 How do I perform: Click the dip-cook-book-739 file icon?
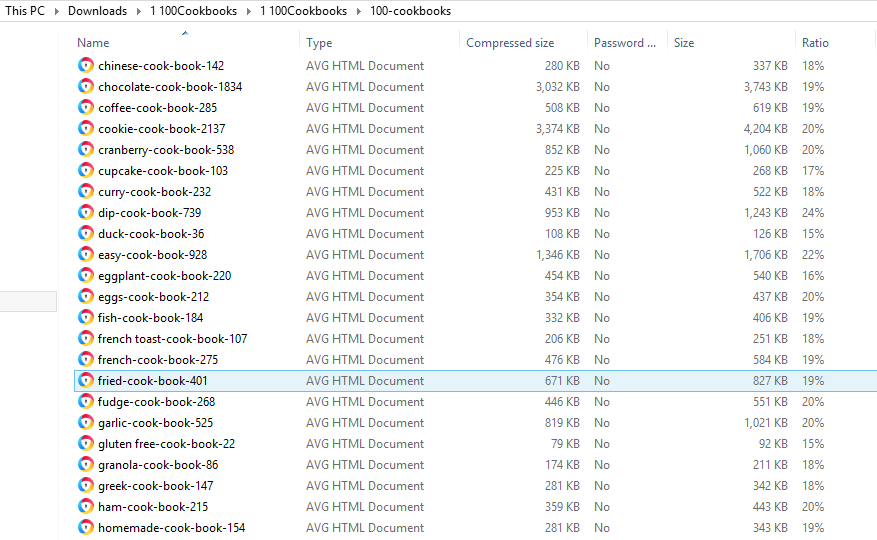coord(86,213)
